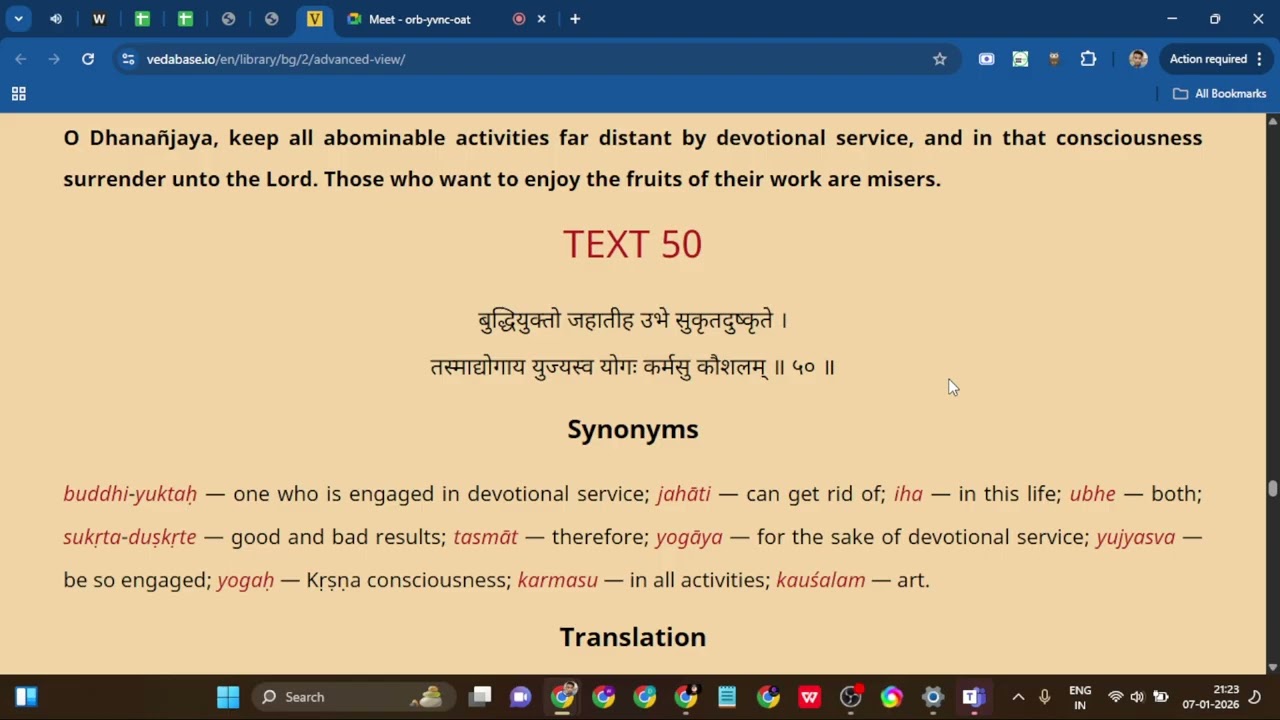This screenshot has width=1280, height=720.
Task: Switch to the Meet - orb-yvnc-oat tab
Action: pos(419,19)
